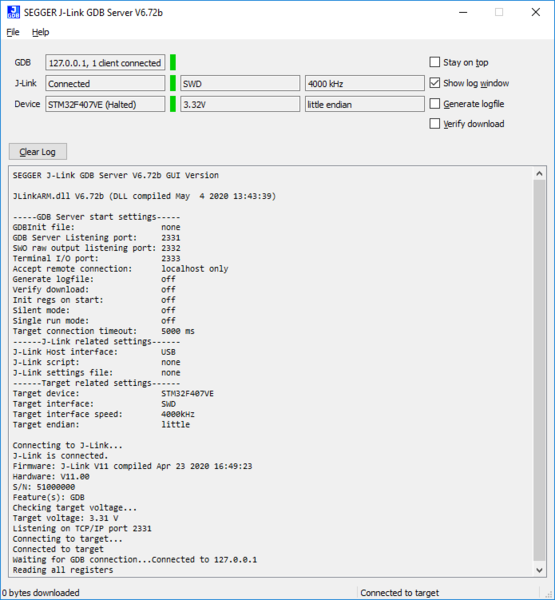Close the GDB Server window
The width and height of the screenshot is (555, 600).
point(536,12)
